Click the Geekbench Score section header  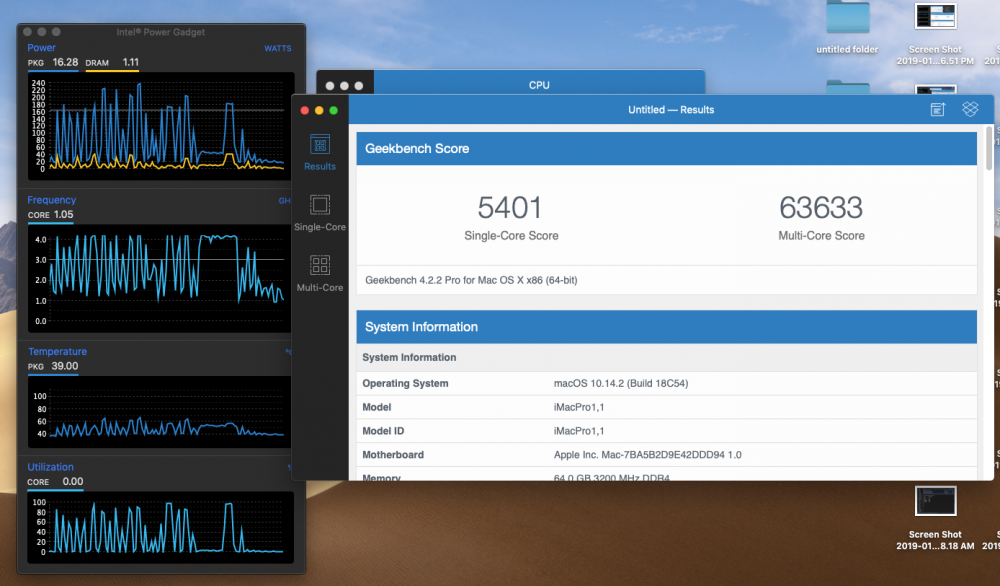coord(666,149)
